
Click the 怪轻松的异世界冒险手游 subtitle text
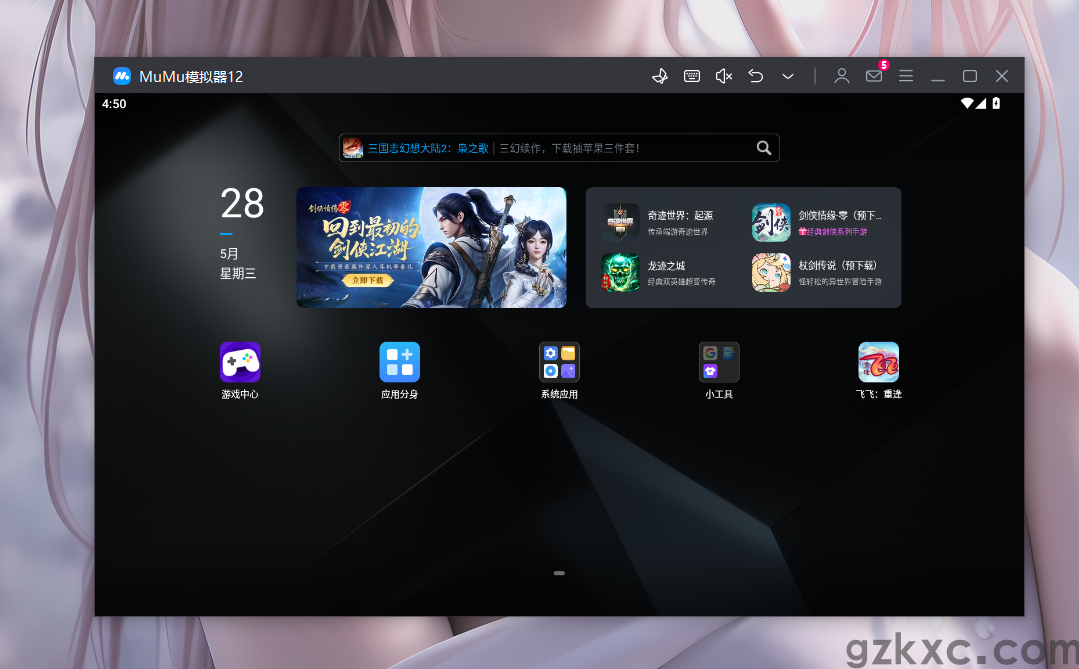point(840,282)
